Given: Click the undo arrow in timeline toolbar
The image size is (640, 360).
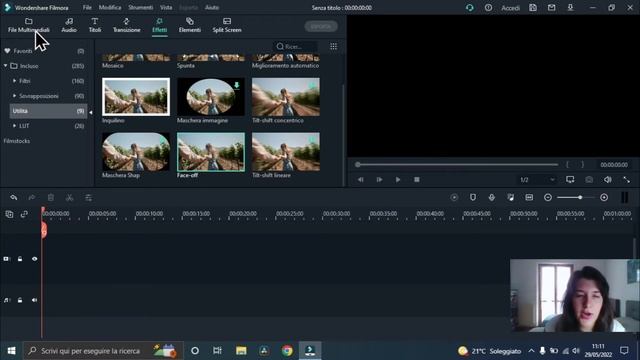Looking at the screenshot, I should [x=13, y=198].
